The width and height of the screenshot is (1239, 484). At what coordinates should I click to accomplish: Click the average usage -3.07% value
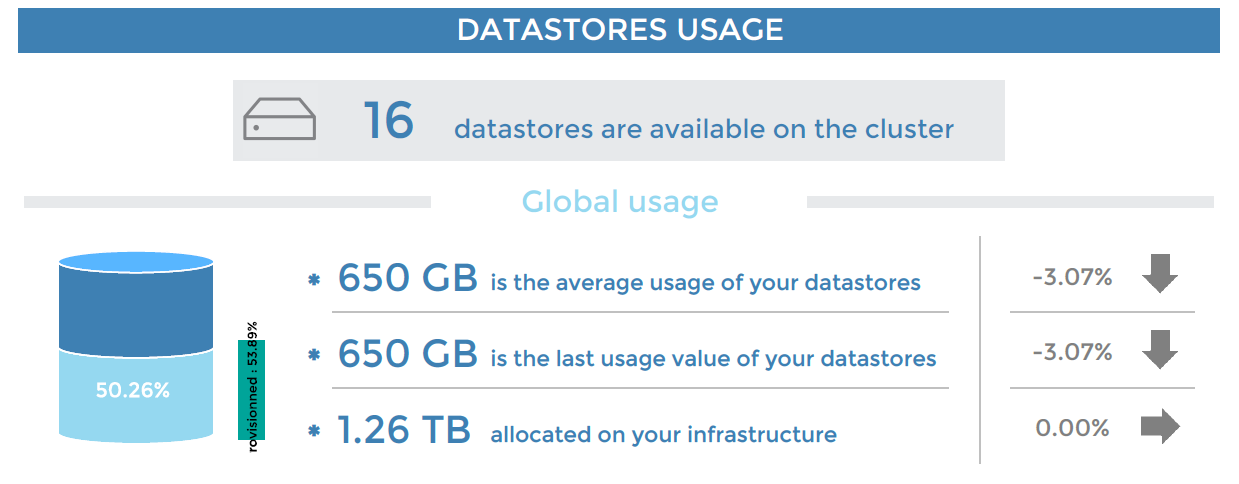[x=1072, y=277]
